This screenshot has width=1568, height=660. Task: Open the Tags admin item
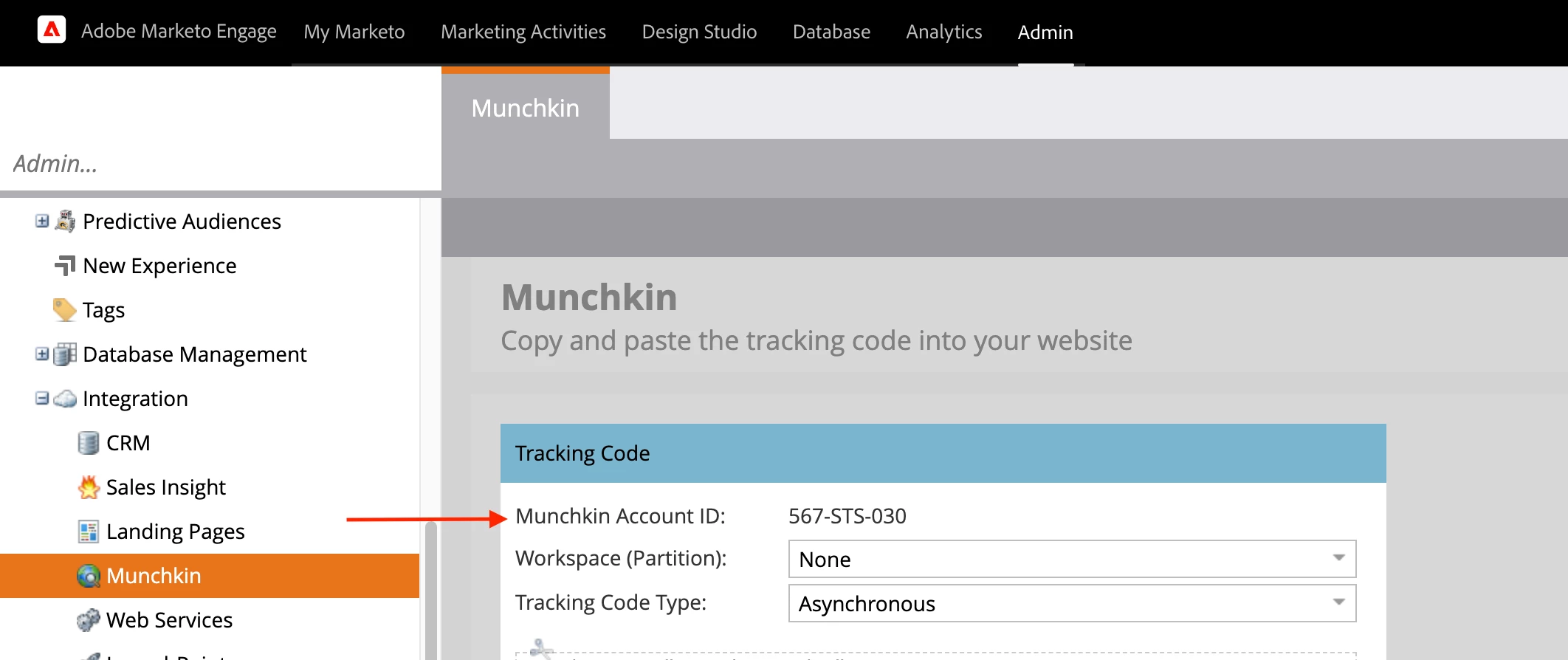(103, 310)
